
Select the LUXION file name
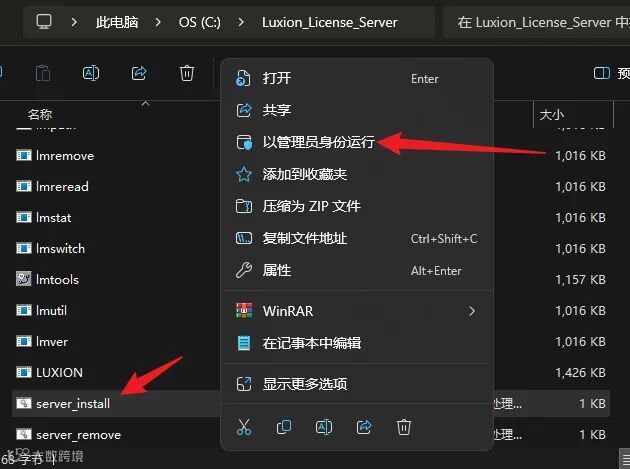[x=59, y=373]
